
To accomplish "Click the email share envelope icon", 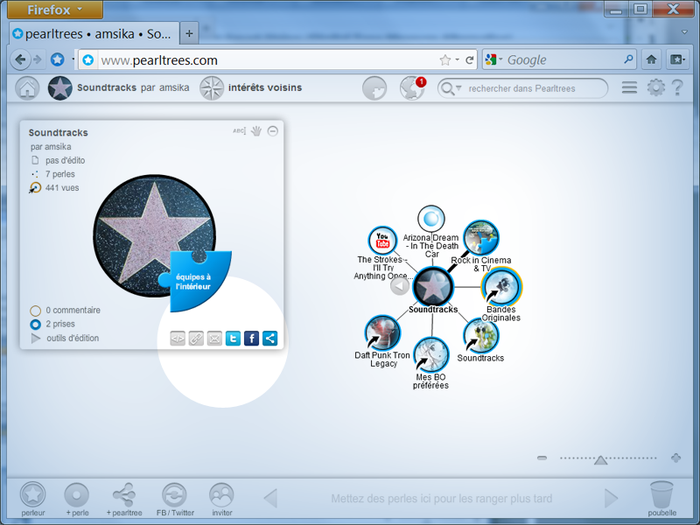I will (214, 338).
